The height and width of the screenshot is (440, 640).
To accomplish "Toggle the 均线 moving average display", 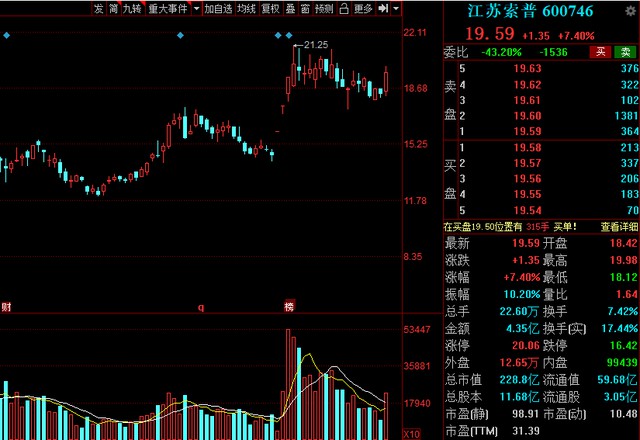I will (247, 9).
